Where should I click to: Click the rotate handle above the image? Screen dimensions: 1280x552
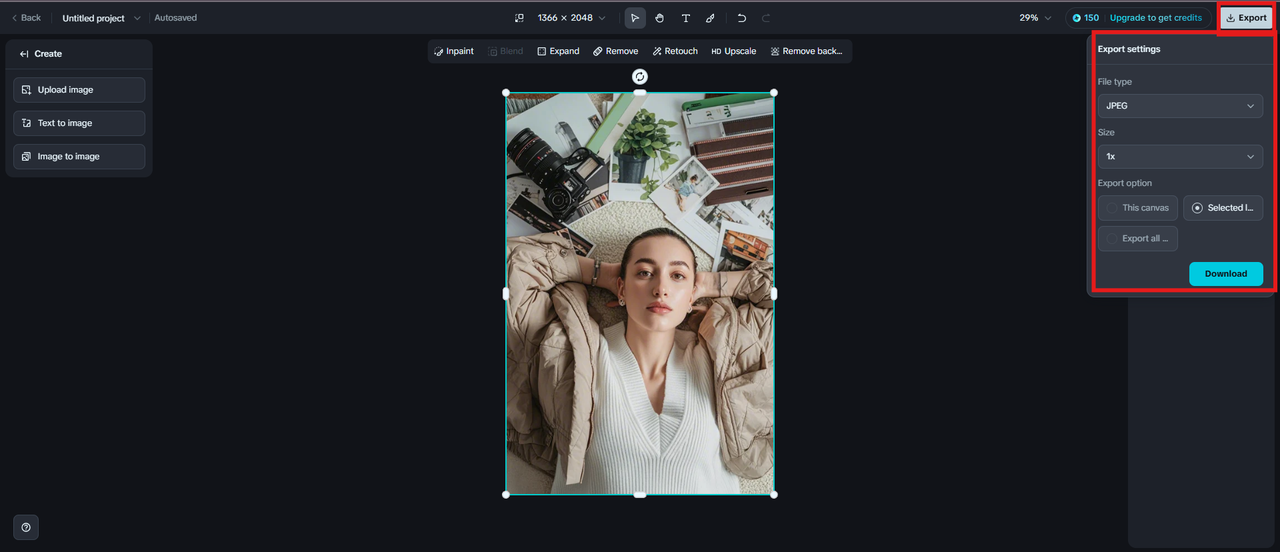640,76
